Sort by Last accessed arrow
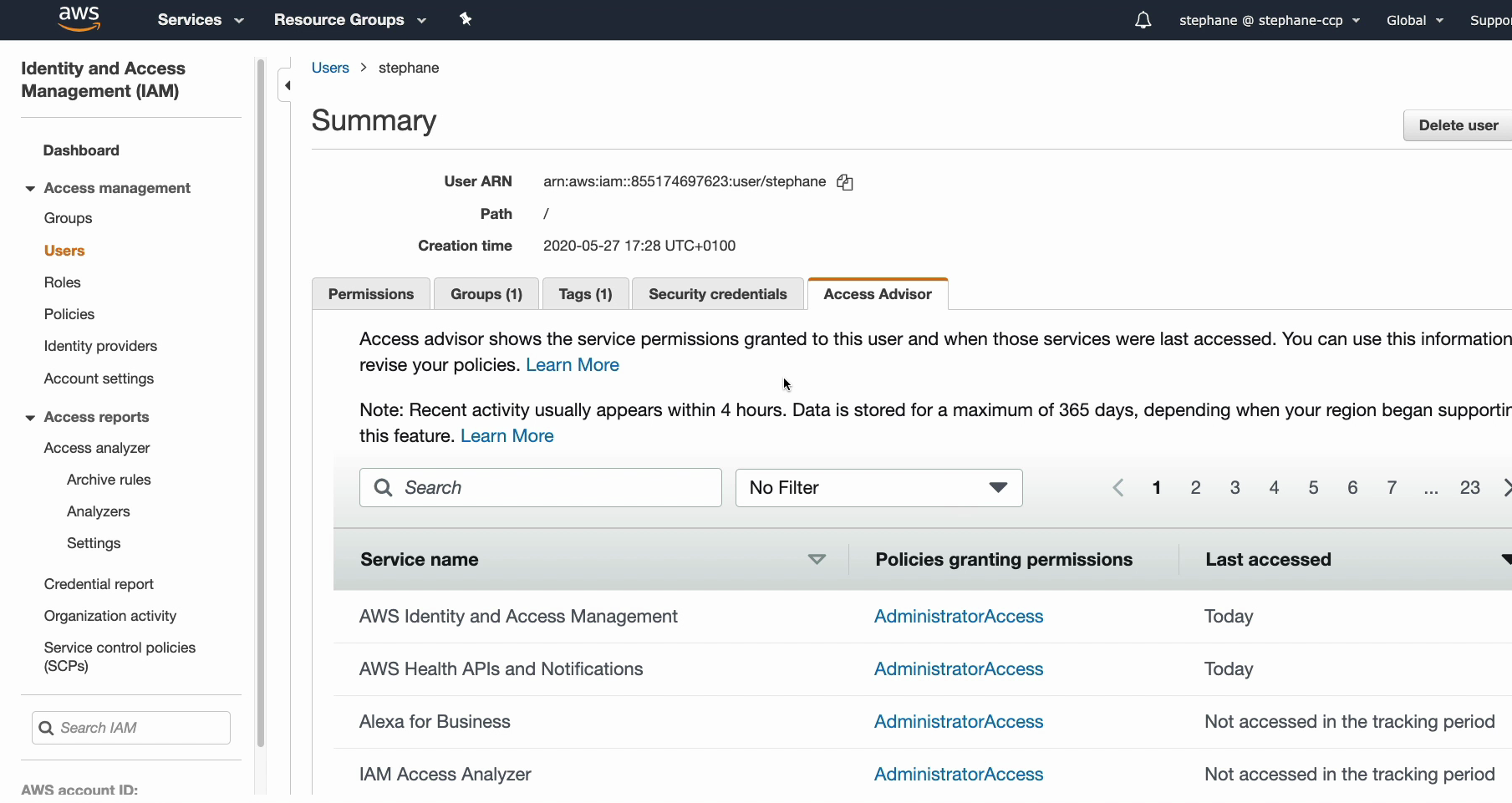 click(x=1506, y=559)
